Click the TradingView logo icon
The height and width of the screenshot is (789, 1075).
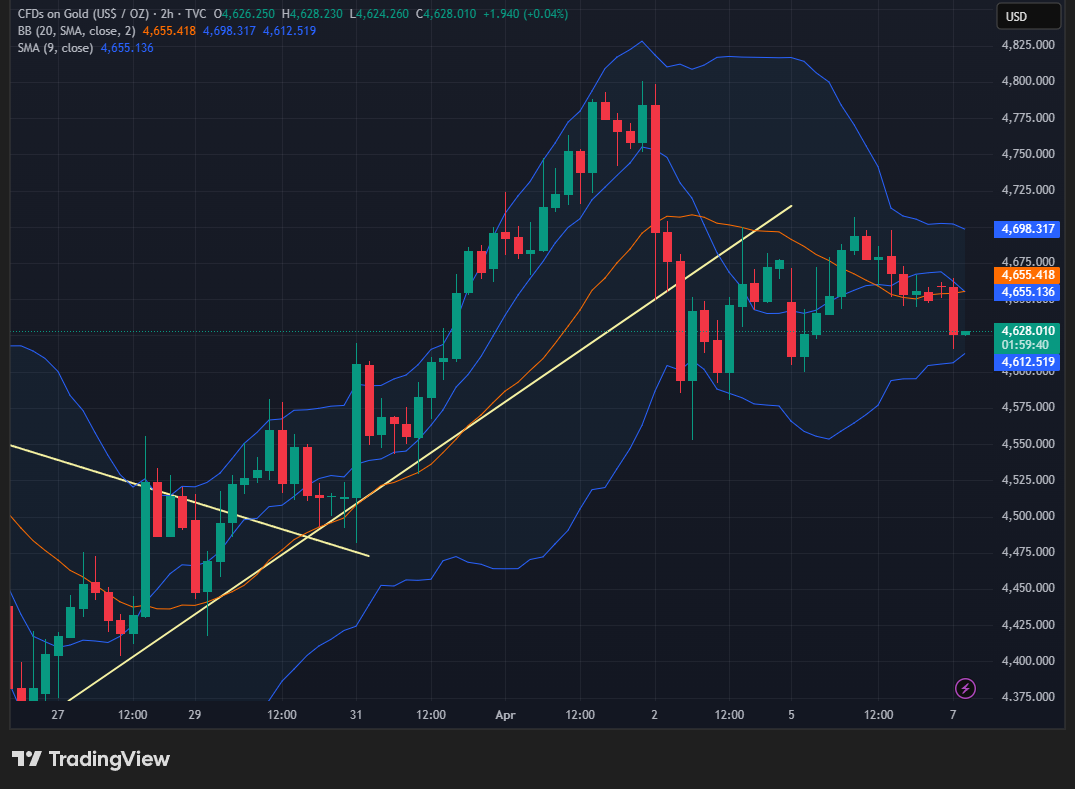27,759
